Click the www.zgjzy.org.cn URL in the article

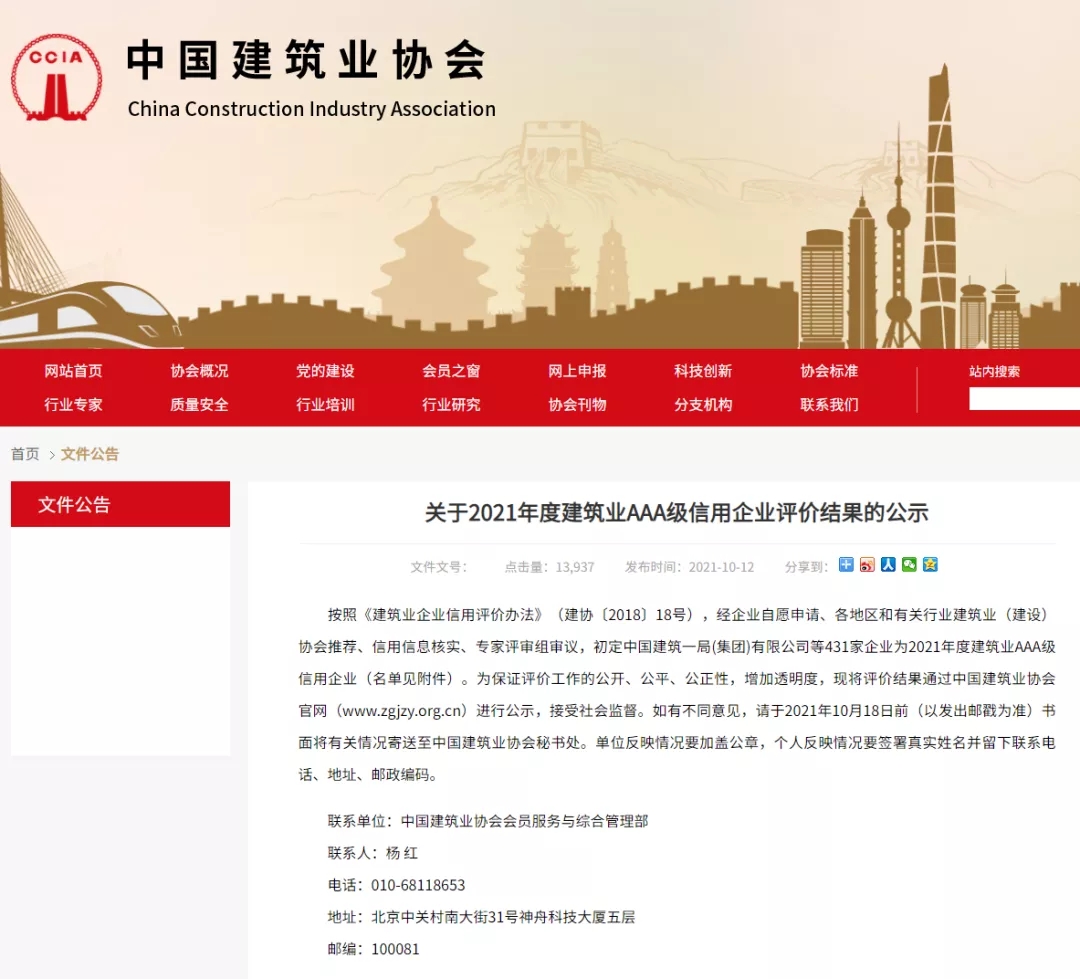(404, 711)
